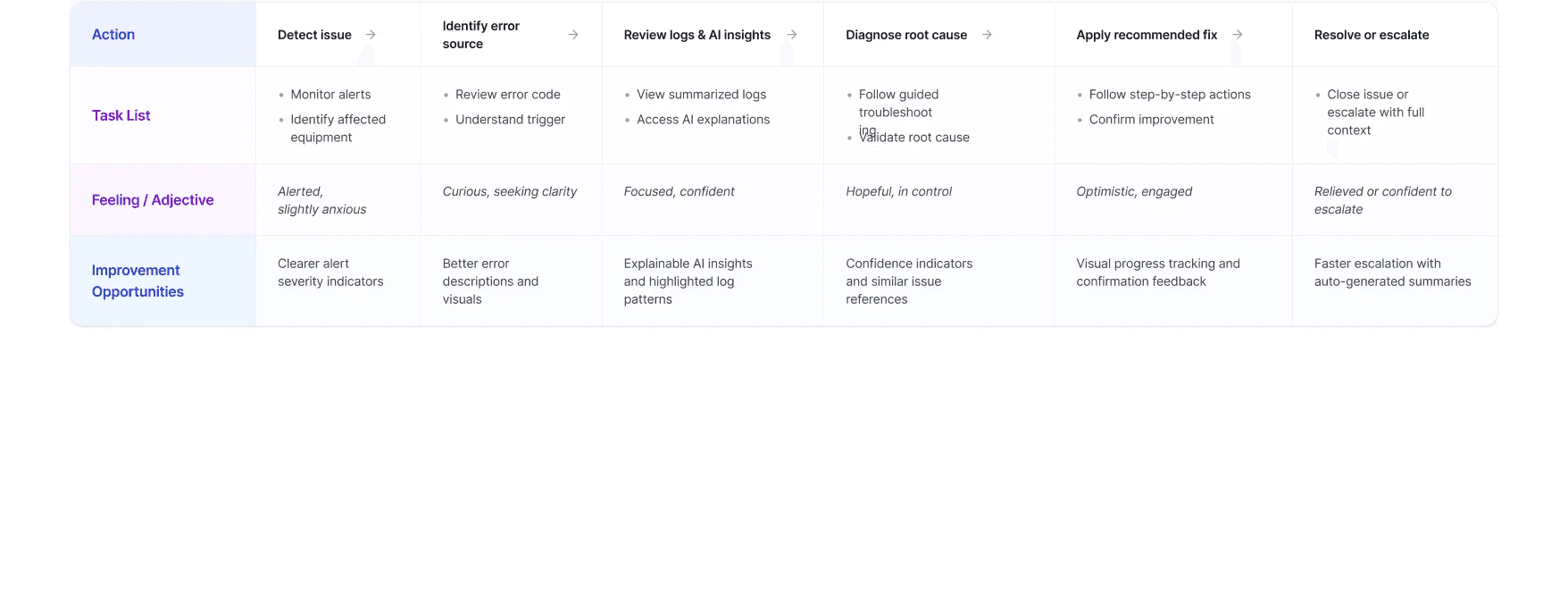Click the Feeling / Adjective row label
Image resolution: width=1568 pixels, height=604 pixels.
coord(153,200)
